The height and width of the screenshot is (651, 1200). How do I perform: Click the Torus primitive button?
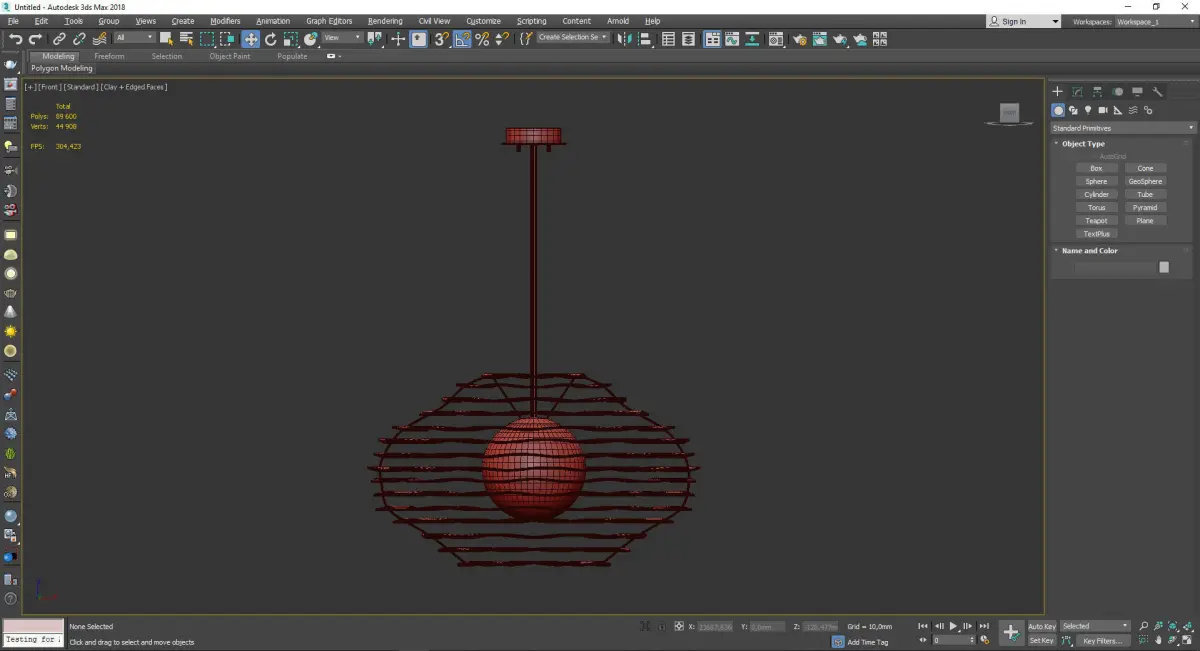(x=1096, y=208)
